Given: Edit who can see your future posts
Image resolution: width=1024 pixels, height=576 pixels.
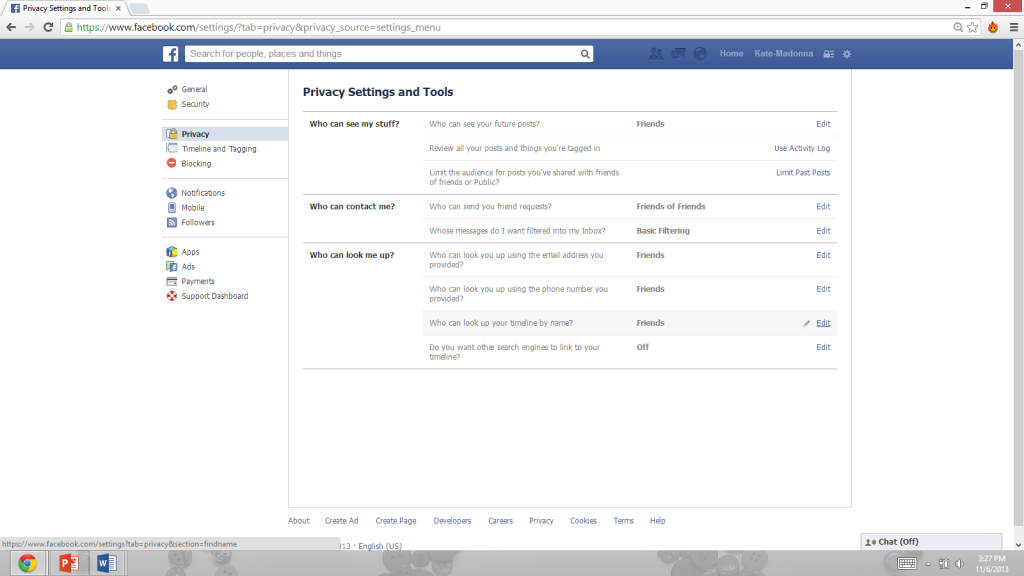Looking at the screenshot, I should tap(823, 124).
